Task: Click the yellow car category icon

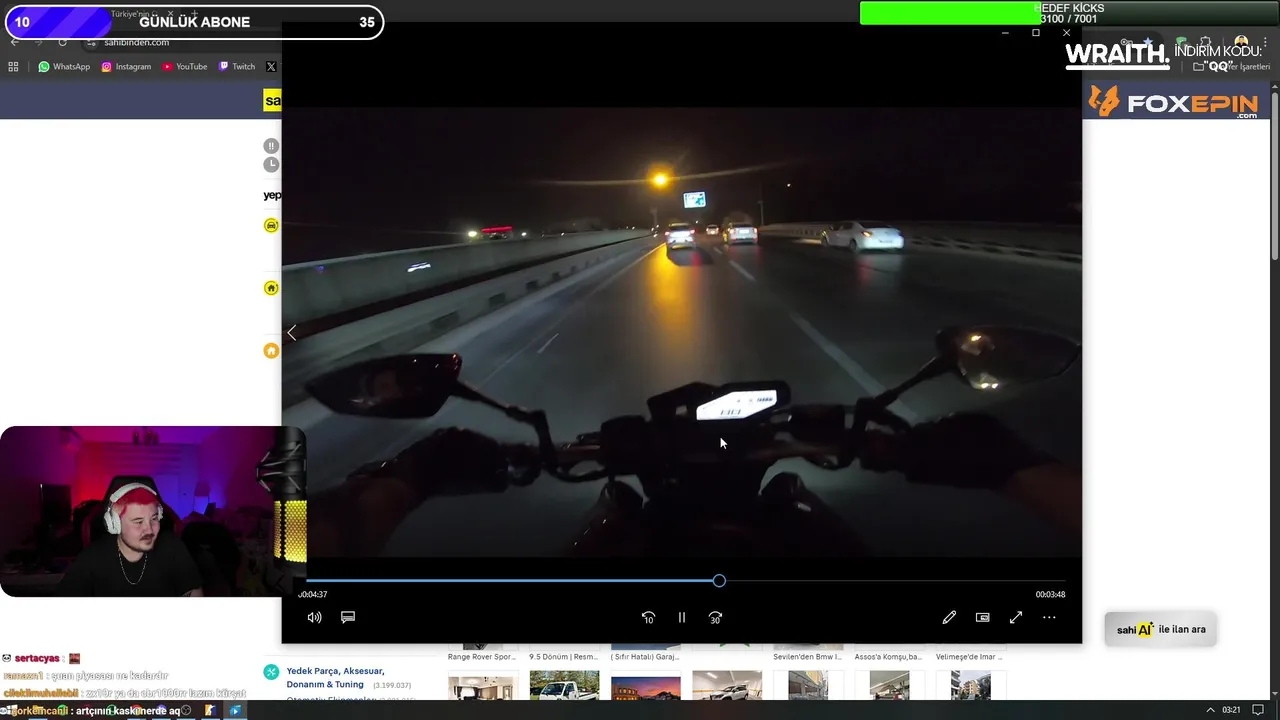Action: (271, 226)
